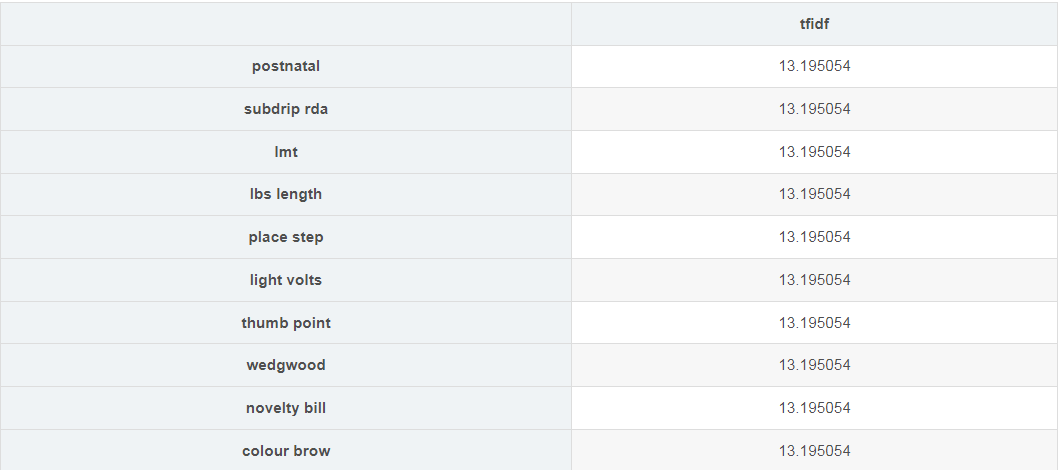Viewport: 1059px width, 470px height.
Task: Select the colour brow row label
Action: (286, 451)
